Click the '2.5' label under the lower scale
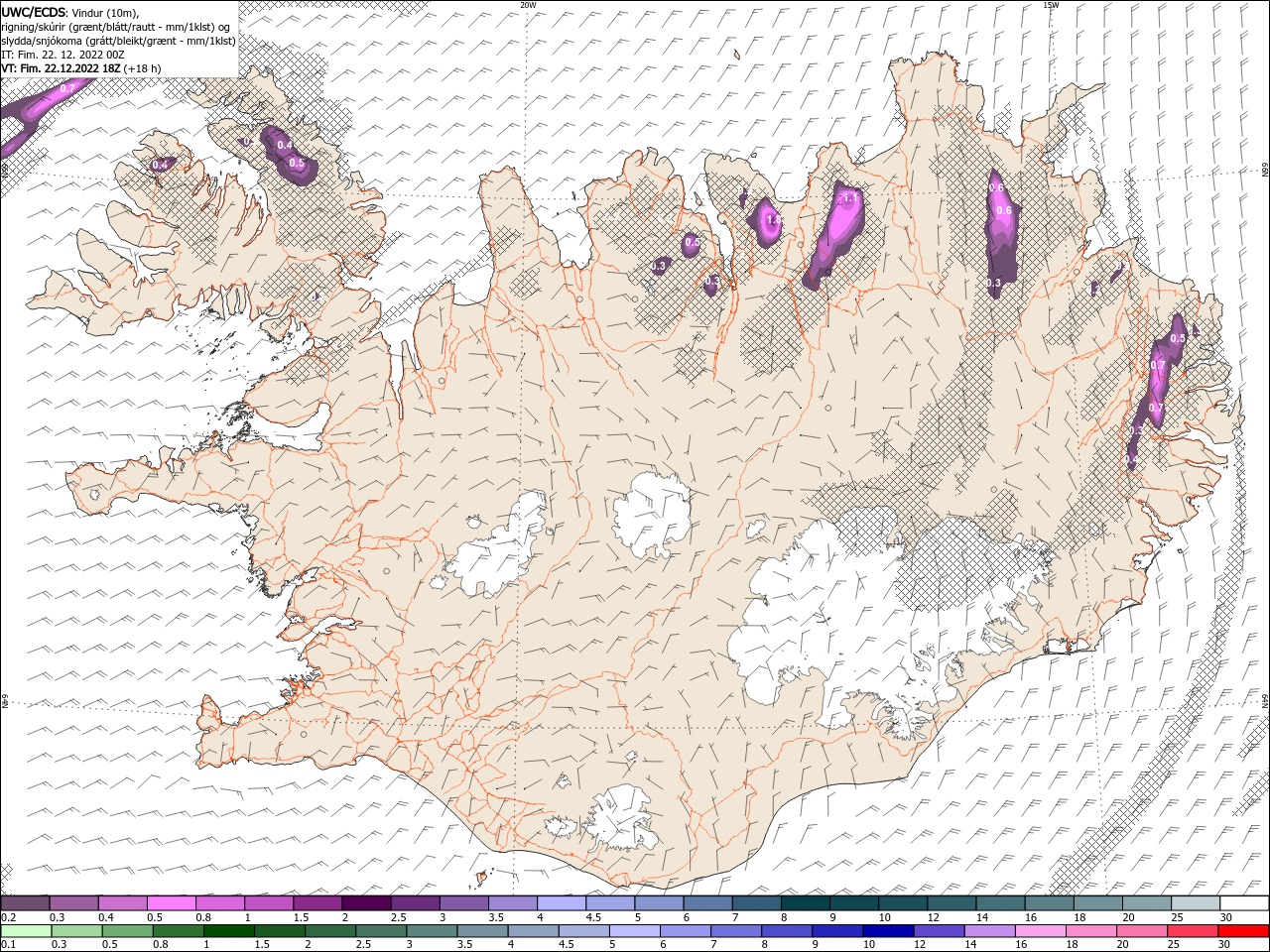1270x952 pixels. tap(363, 945)
